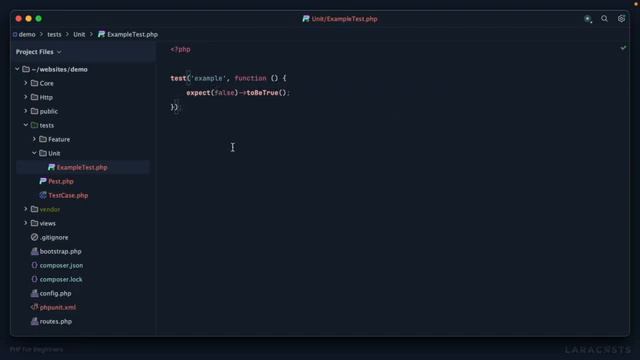Collapse the tests folder chevron
The height and width of the screenshot is (360, 640).
(x=26, y=125)
